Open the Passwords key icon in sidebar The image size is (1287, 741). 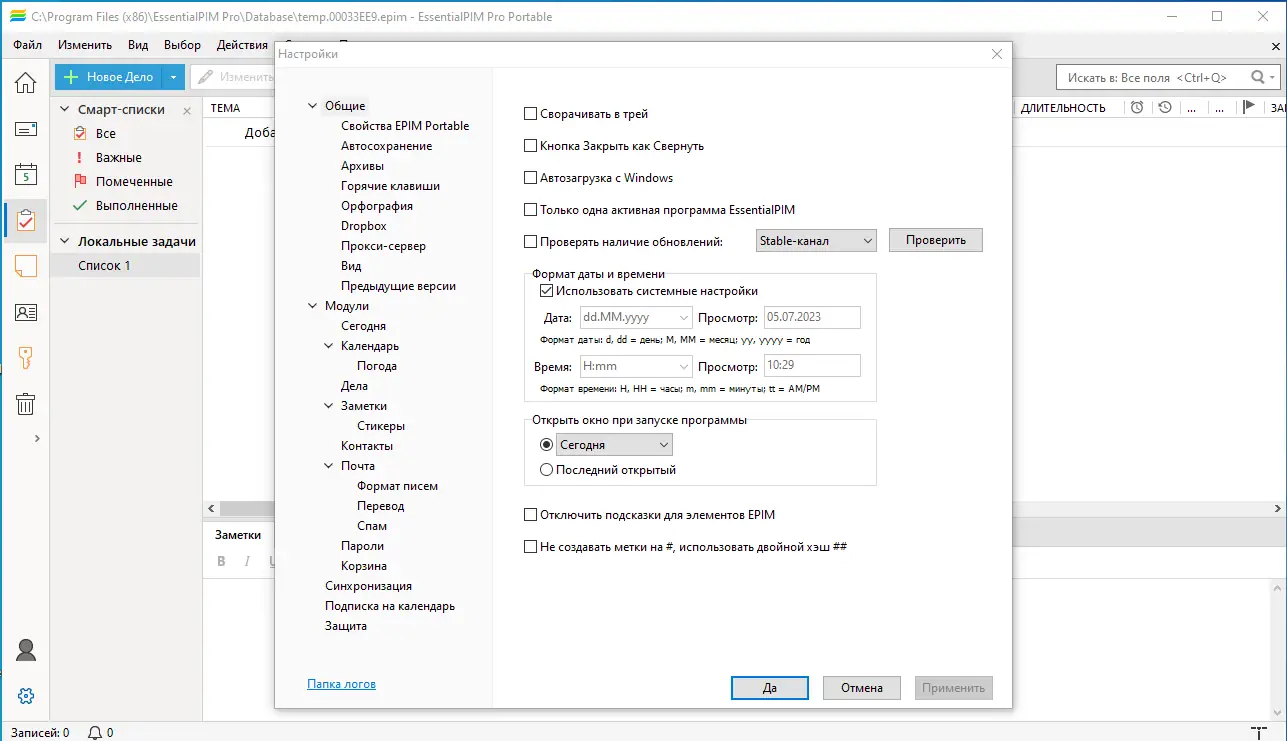[25, 358]
